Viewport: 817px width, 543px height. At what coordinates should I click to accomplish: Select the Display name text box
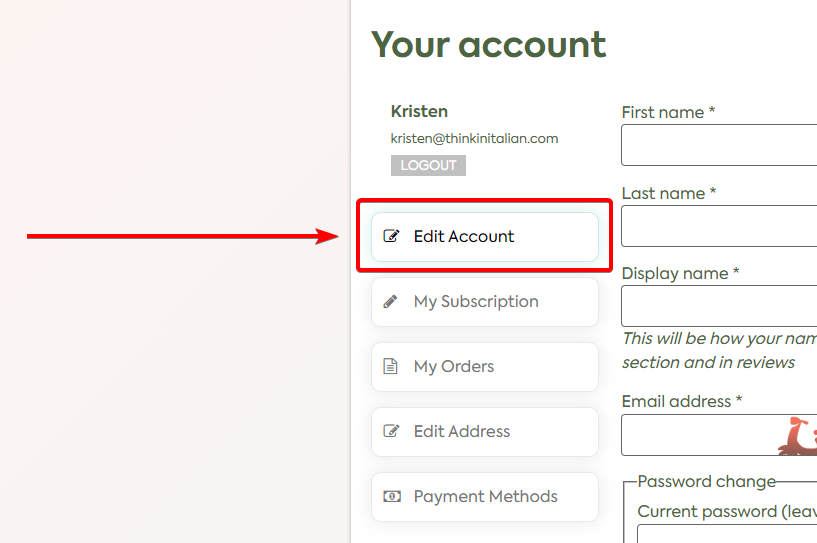[x=718, y=306]
